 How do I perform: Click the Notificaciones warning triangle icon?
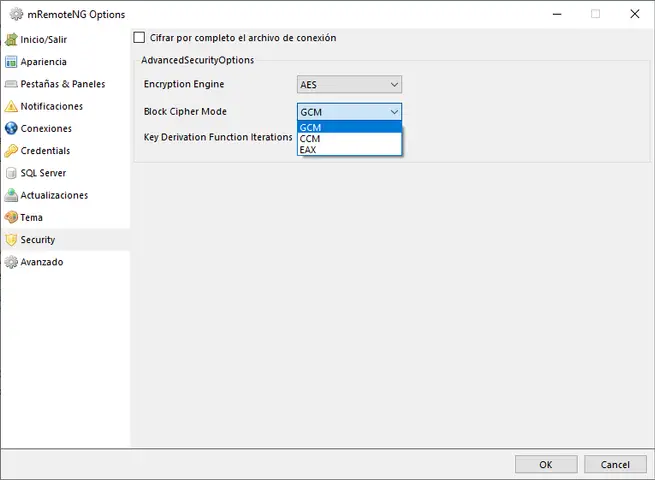tap(11, 106)
